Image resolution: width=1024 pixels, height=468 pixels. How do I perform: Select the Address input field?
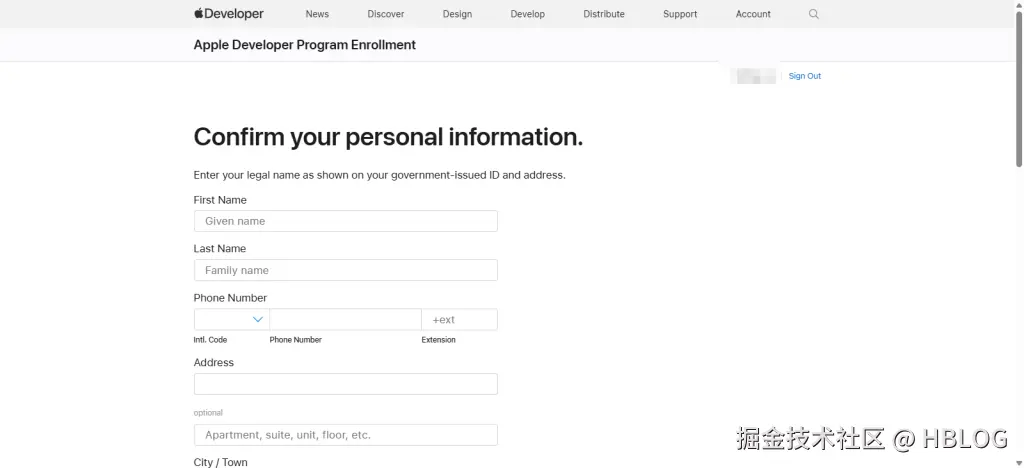(345, 384)
